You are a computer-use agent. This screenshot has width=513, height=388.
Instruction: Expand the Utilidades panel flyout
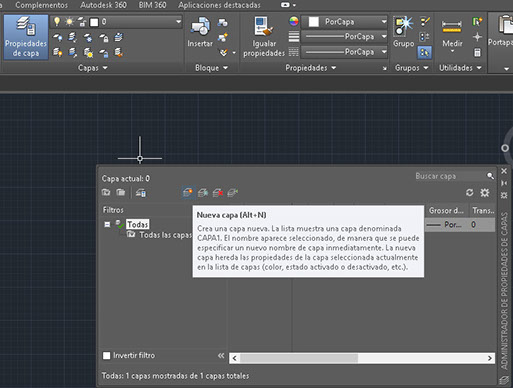tap(460, 68)
